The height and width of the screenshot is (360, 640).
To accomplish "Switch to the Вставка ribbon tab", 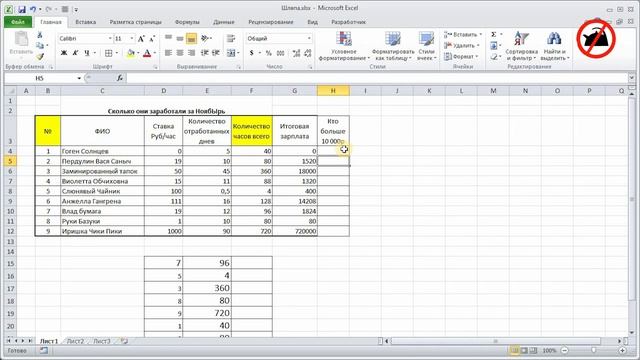I will coord(86,22).
